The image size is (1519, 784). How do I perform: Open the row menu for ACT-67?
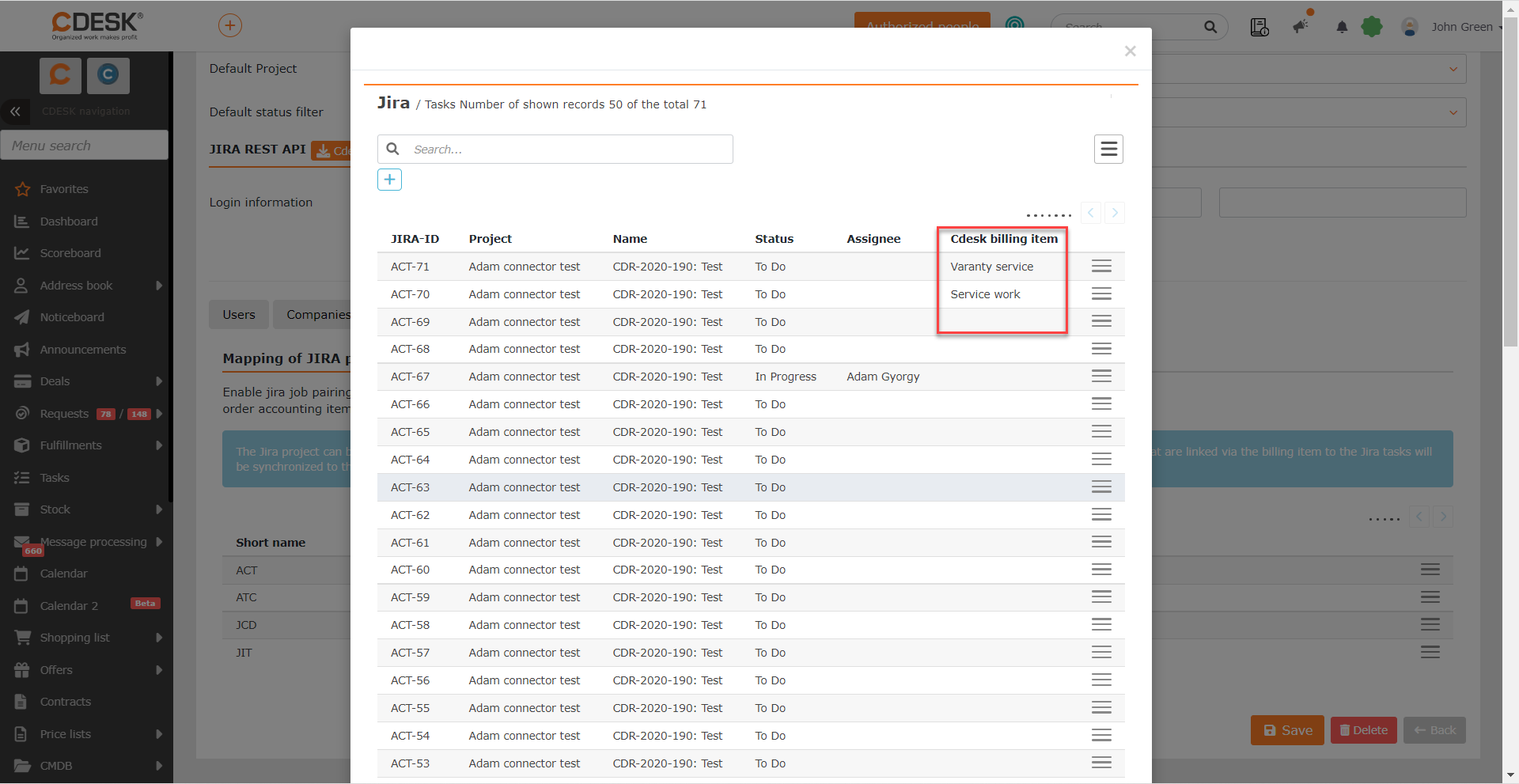pos(1101,377)
